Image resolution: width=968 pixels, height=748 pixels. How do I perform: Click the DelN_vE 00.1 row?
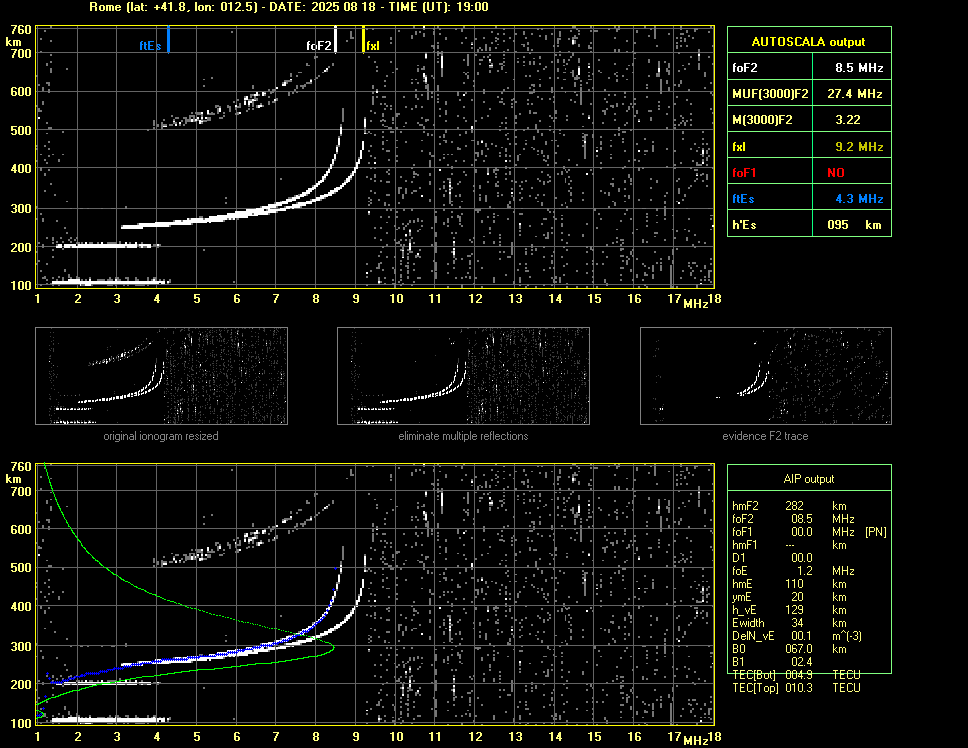point(797,636)
